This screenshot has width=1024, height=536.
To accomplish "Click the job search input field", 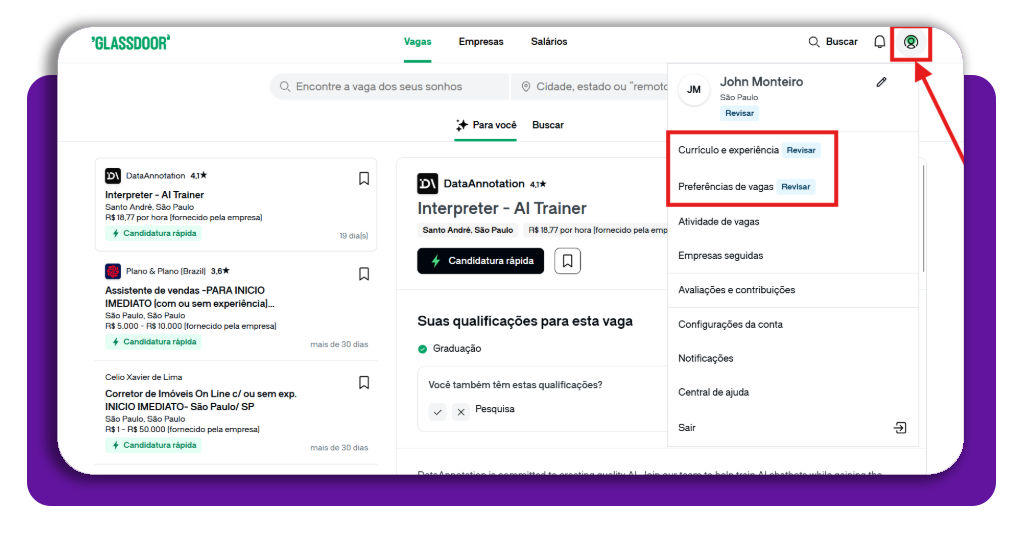I will click(x=390, y=87).
